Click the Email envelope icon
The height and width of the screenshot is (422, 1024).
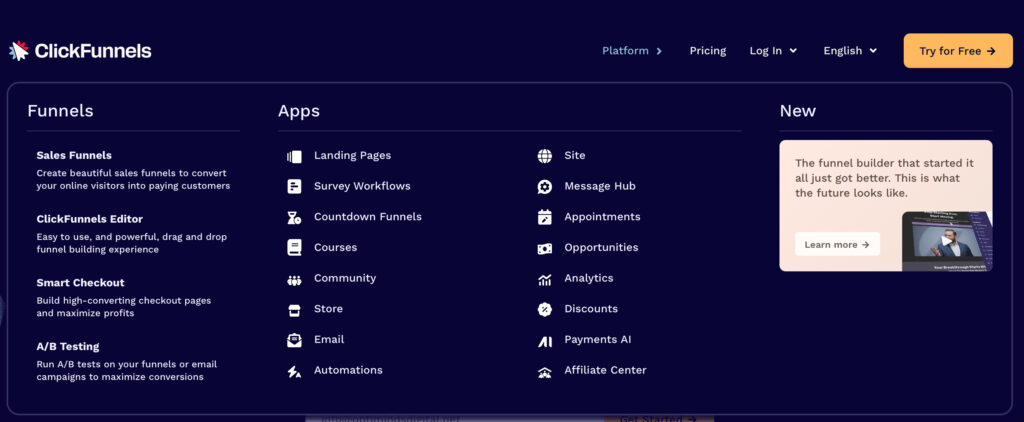pyautogui.click(x=295, y=340)
